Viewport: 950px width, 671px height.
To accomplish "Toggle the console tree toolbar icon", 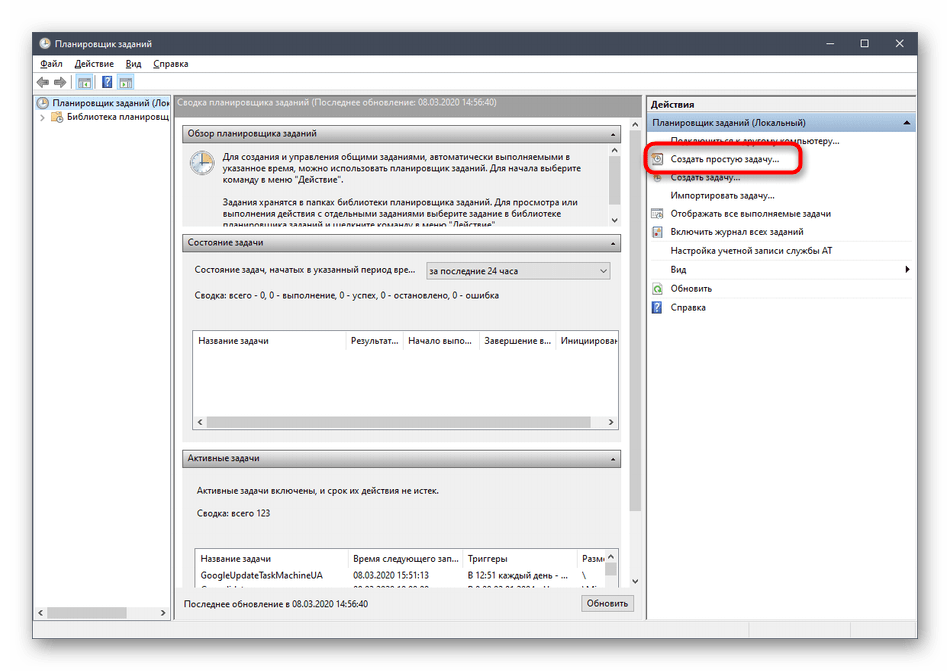I will [x=85, y=82].
